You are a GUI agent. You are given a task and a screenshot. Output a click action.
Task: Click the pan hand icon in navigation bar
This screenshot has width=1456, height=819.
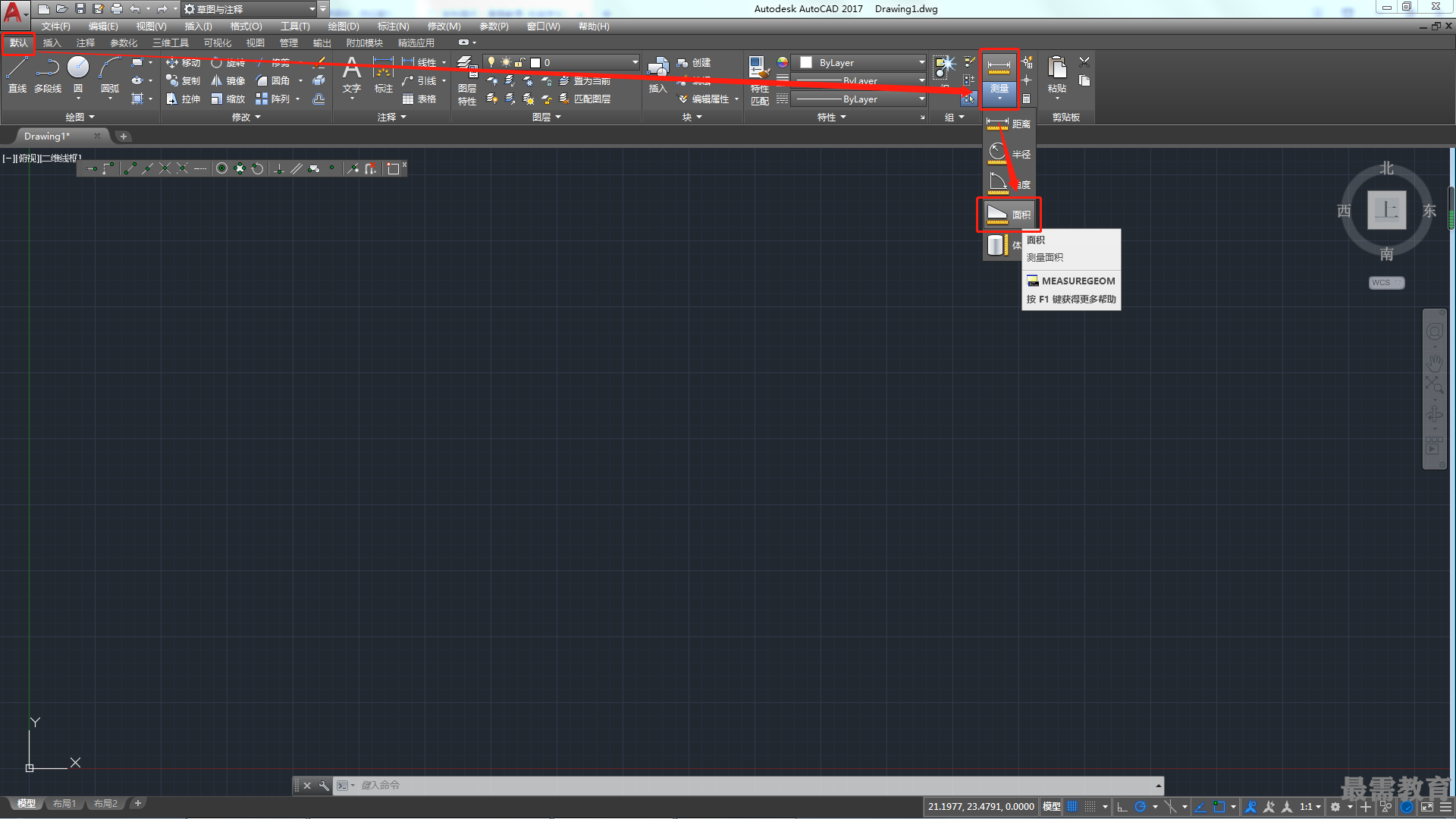pos(1434,362)
